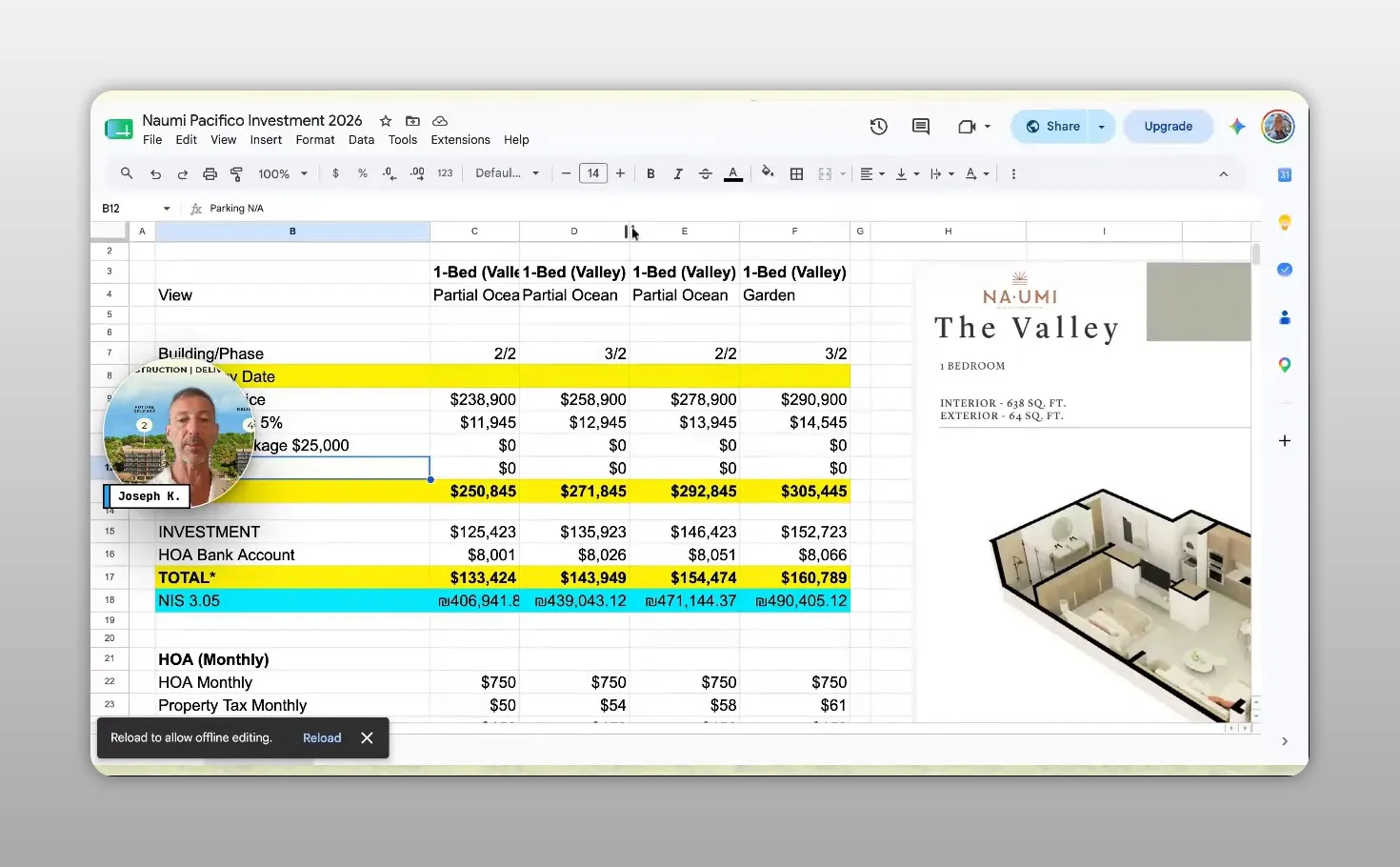The height and width of the screenshot is (867, 1400).
Task: Increase decimal places icon
Action: tap(417, 173)
